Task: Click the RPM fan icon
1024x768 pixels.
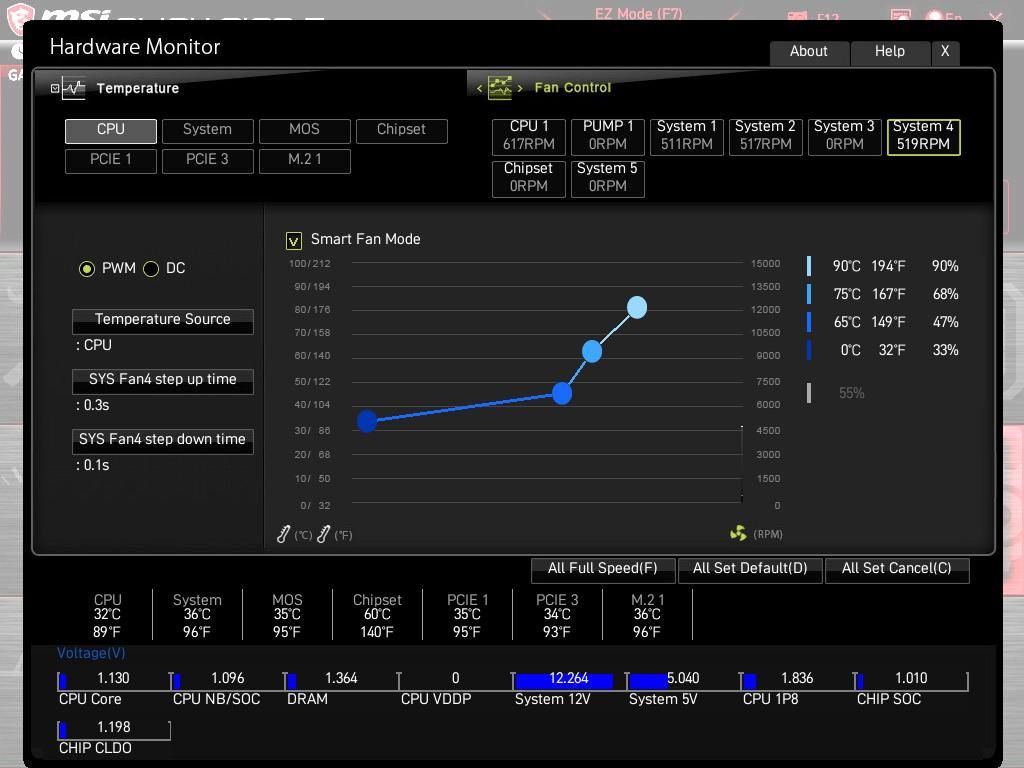Action: pos(738,534)
